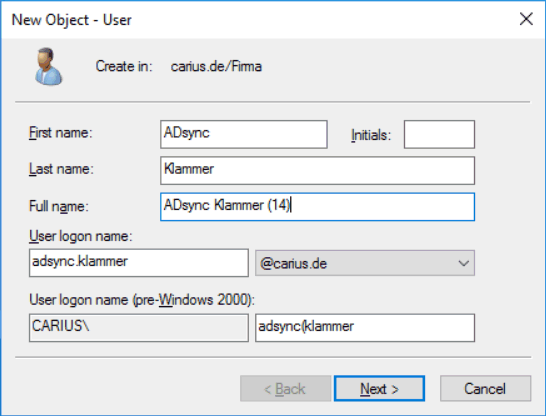Cancel the new user creation
Screen dimensions: 546x416
(485, 388)
